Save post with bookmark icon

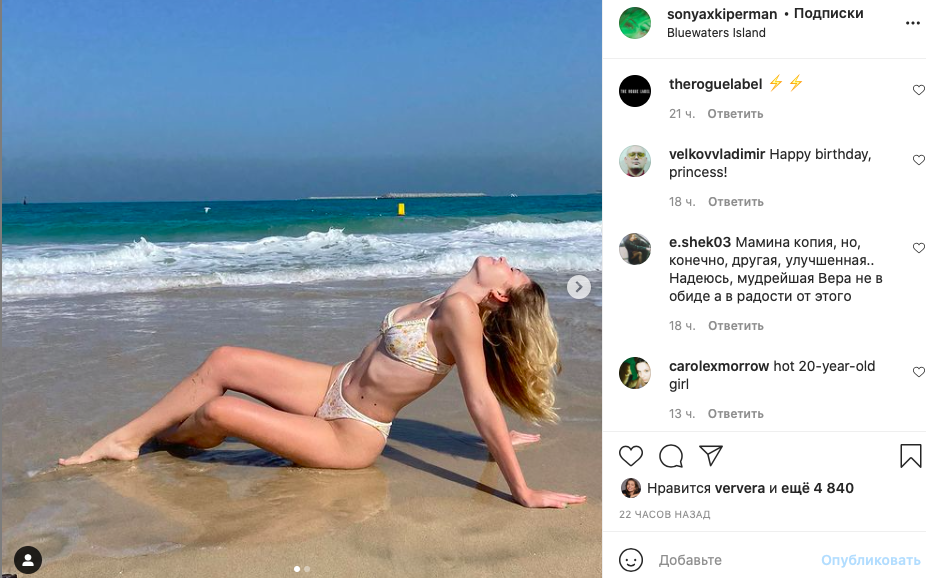tap(911, 456)
